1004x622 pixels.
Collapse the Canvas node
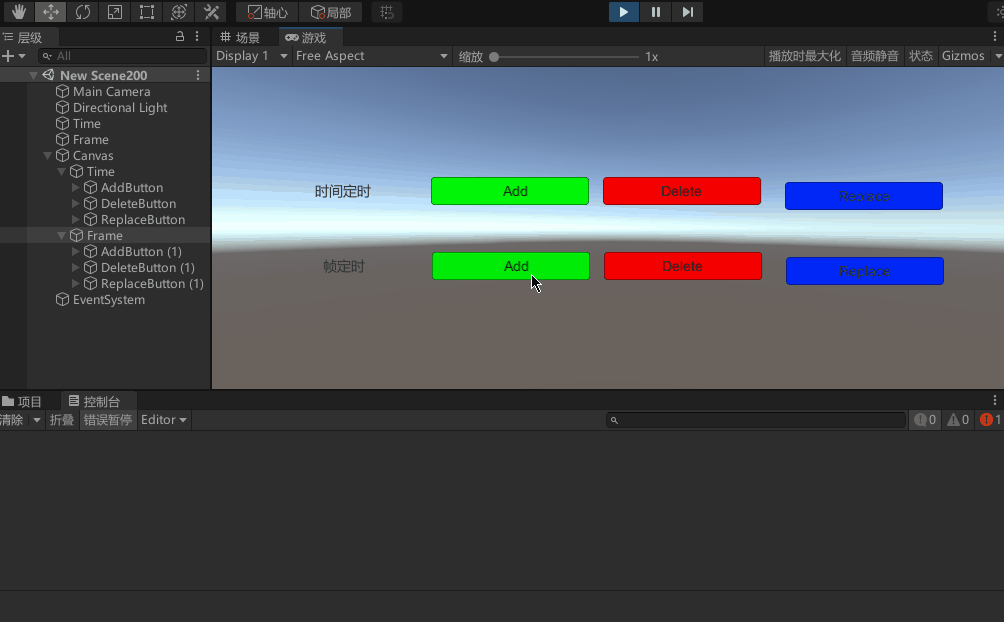(x=47, y=156)
